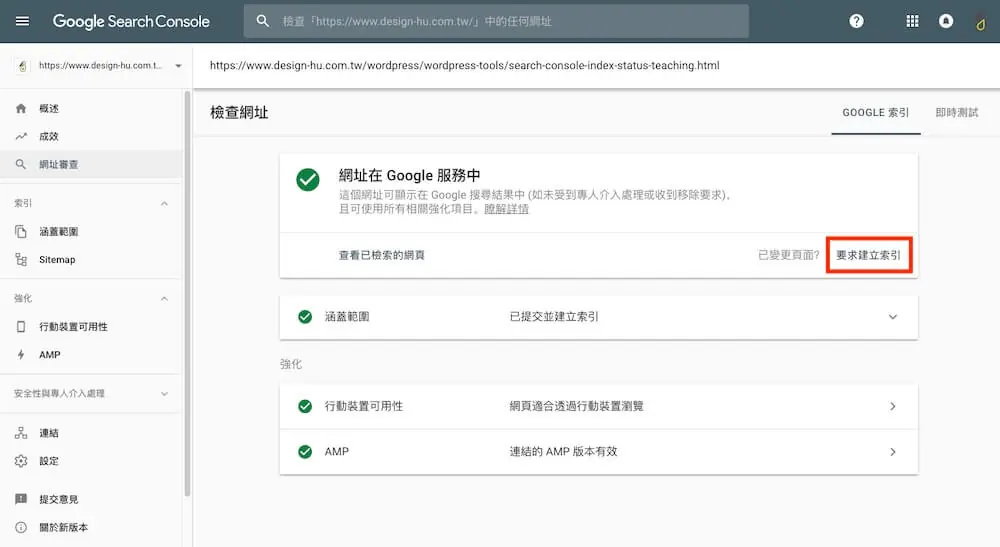Click the search magnifier icon in URL bar
1000x547 pixels.
click(263, 21)
